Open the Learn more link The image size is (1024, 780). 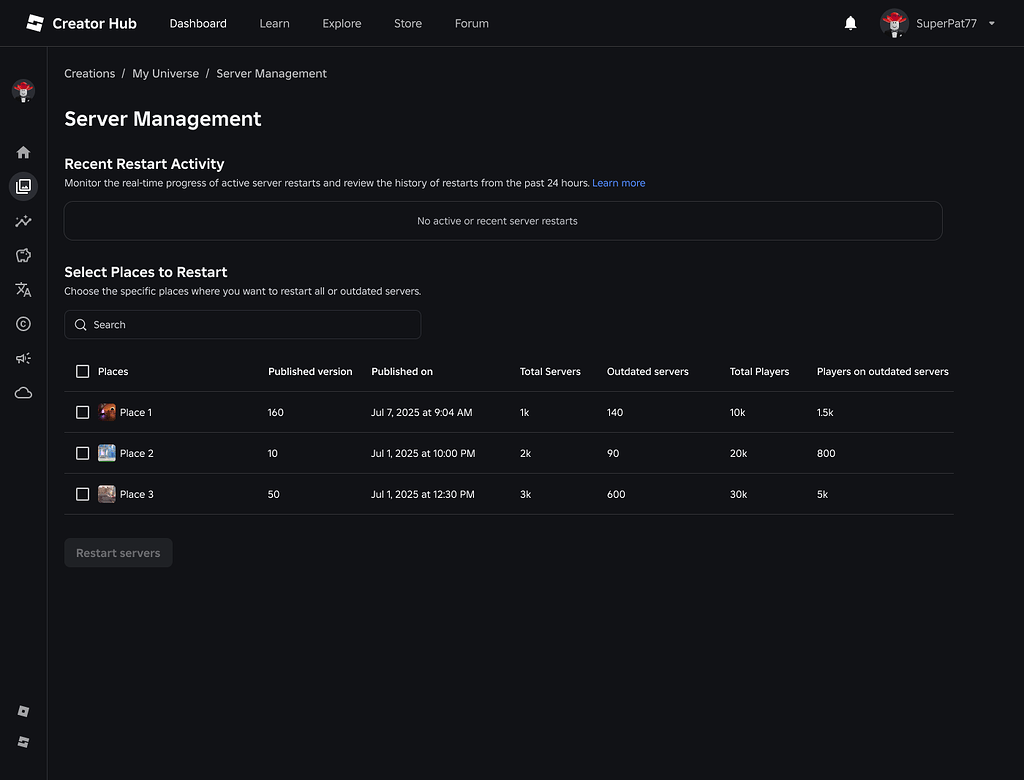click(619, 183)
